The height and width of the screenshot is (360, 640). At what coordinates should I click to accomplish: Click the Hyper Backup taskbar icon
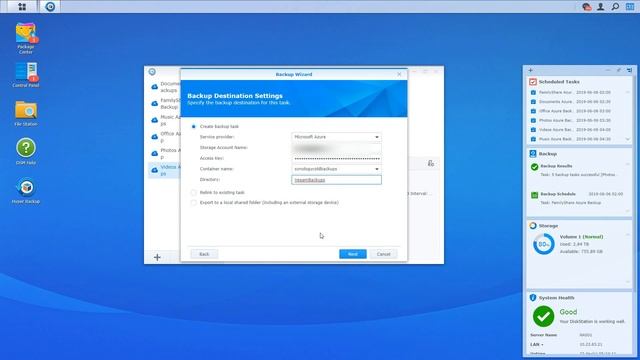(x=50, y=7)
